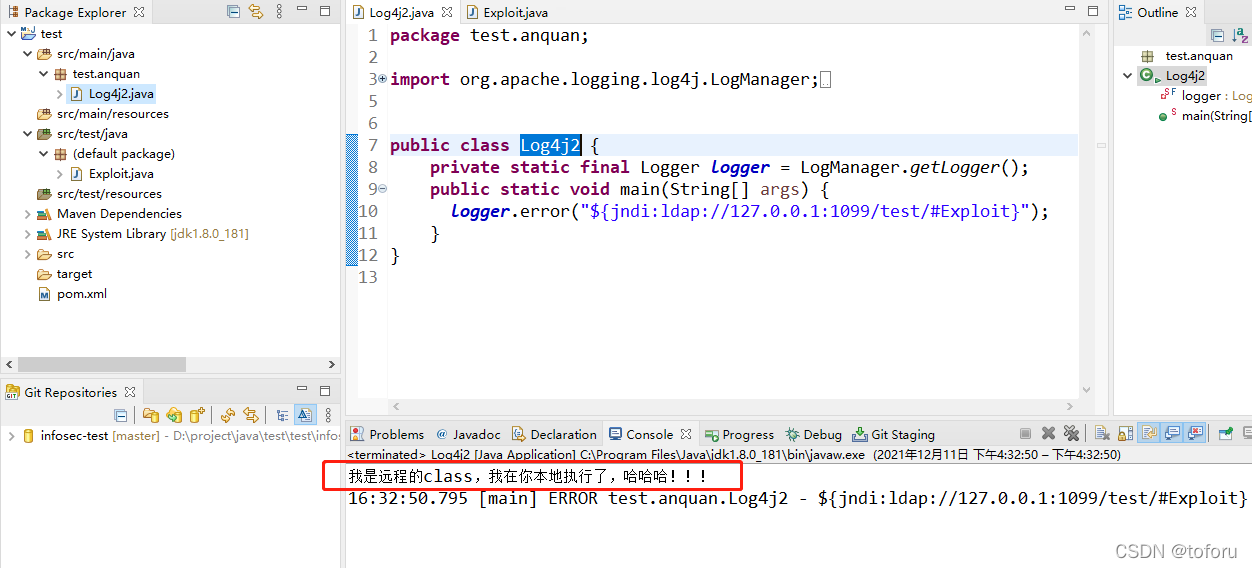Toggle latest branch commit display in Git view
This screenshot has height=568, width=1252.
point(305,415)
